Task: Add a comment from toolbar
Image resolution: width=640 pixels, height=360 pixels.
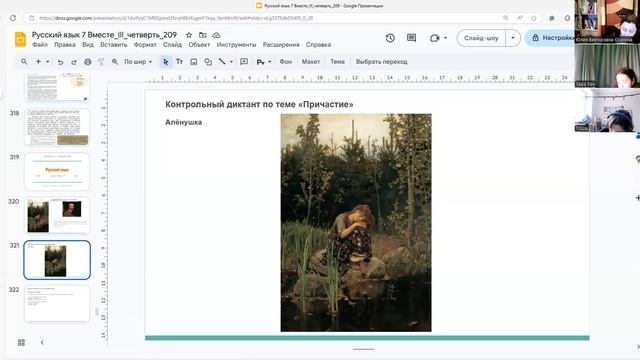Action: 244,62
